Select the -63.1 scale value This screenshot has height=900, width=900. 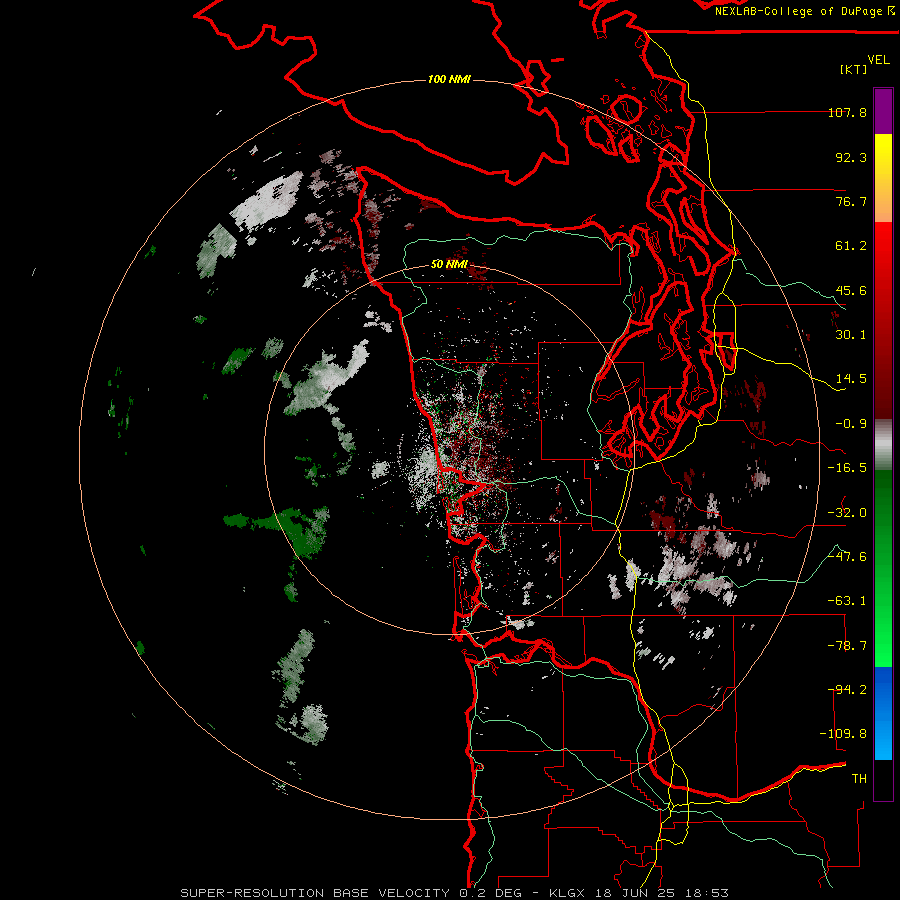[847, 601]
